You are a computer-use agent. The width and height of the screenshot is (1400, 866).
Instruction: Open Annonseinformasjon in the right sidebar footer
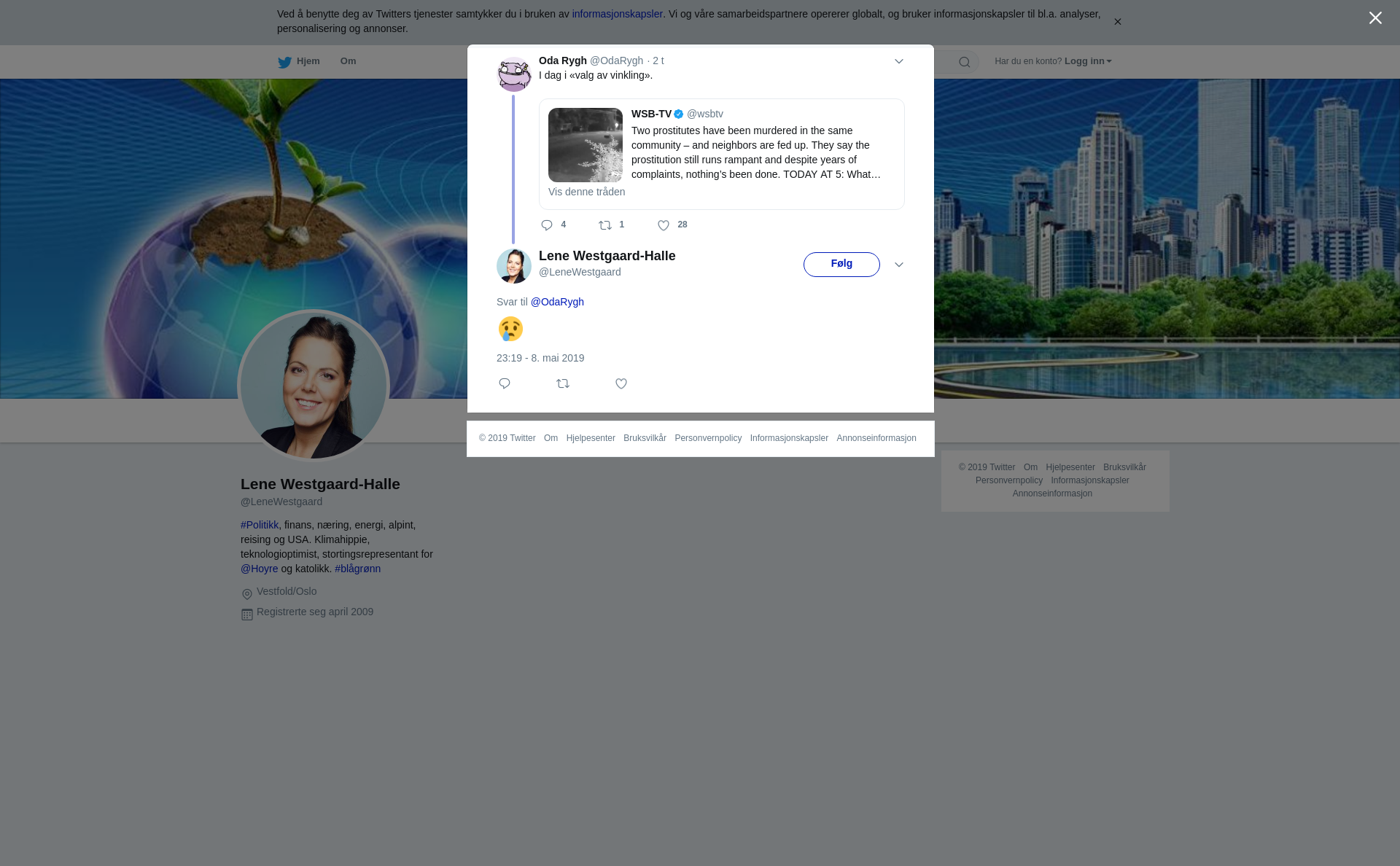click(1052, 494)
